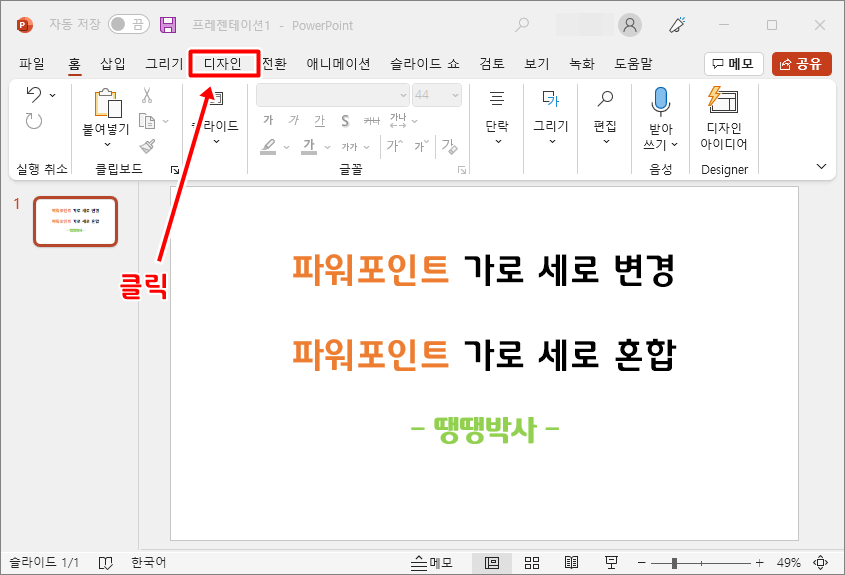The image size is (845, 575).
Task: Click the pen with sparkle icon
Action: point(677,25)
